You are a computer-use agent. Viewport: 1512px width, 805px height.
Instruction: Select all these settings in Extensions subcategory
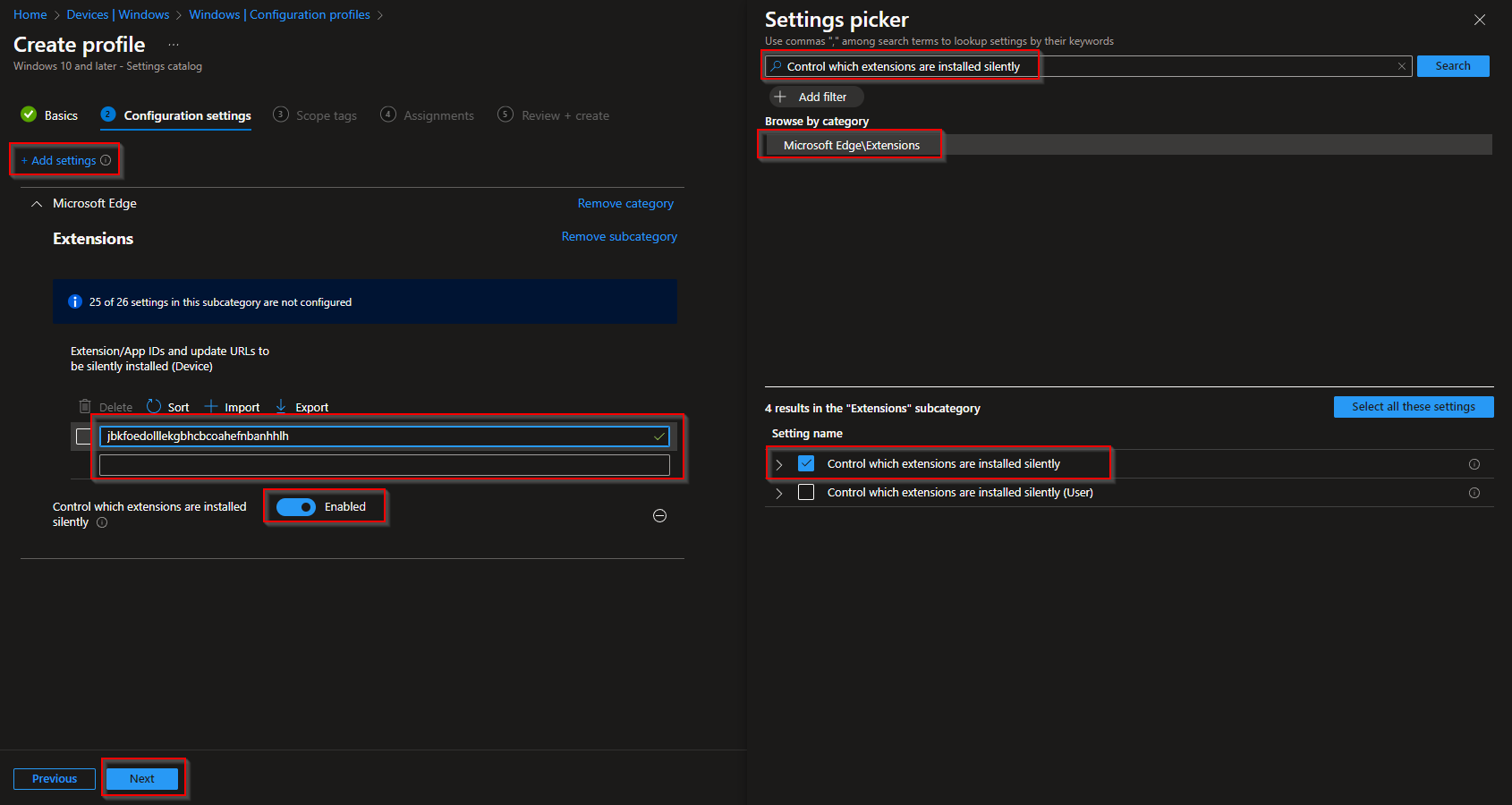(x=1413, y=406)
